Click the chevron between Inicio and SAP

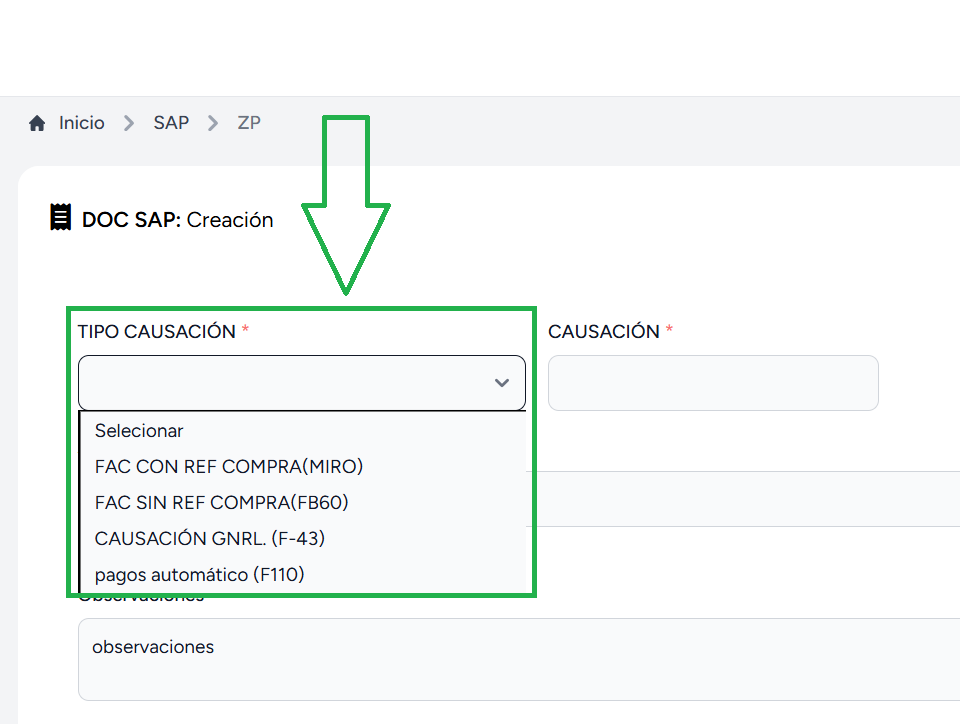129,123
